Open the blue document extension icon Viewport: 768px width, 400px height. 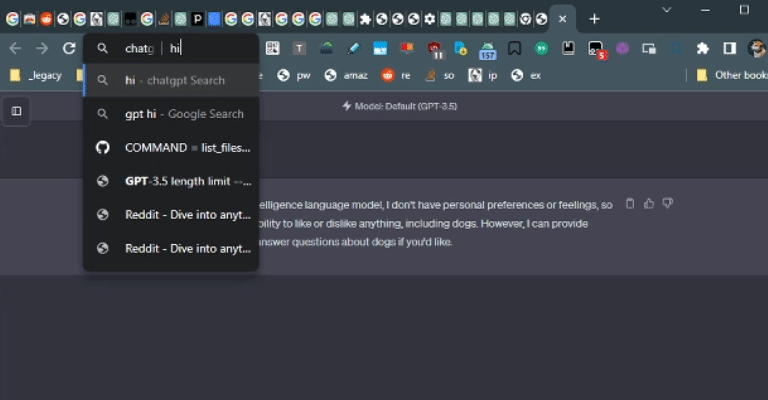click(460, 48)
